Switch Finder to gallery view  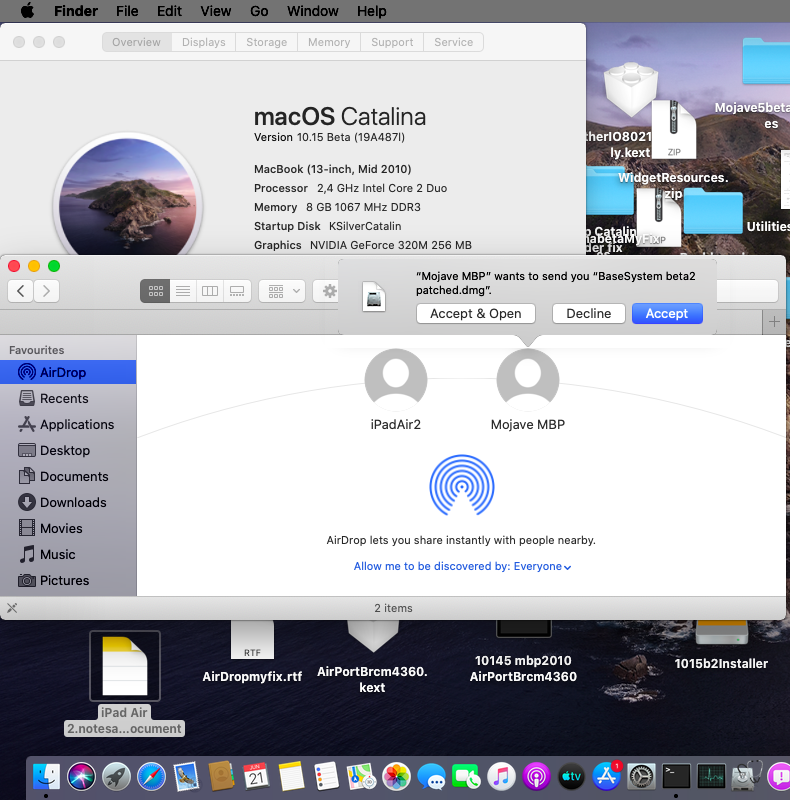(x=237, y=291)
